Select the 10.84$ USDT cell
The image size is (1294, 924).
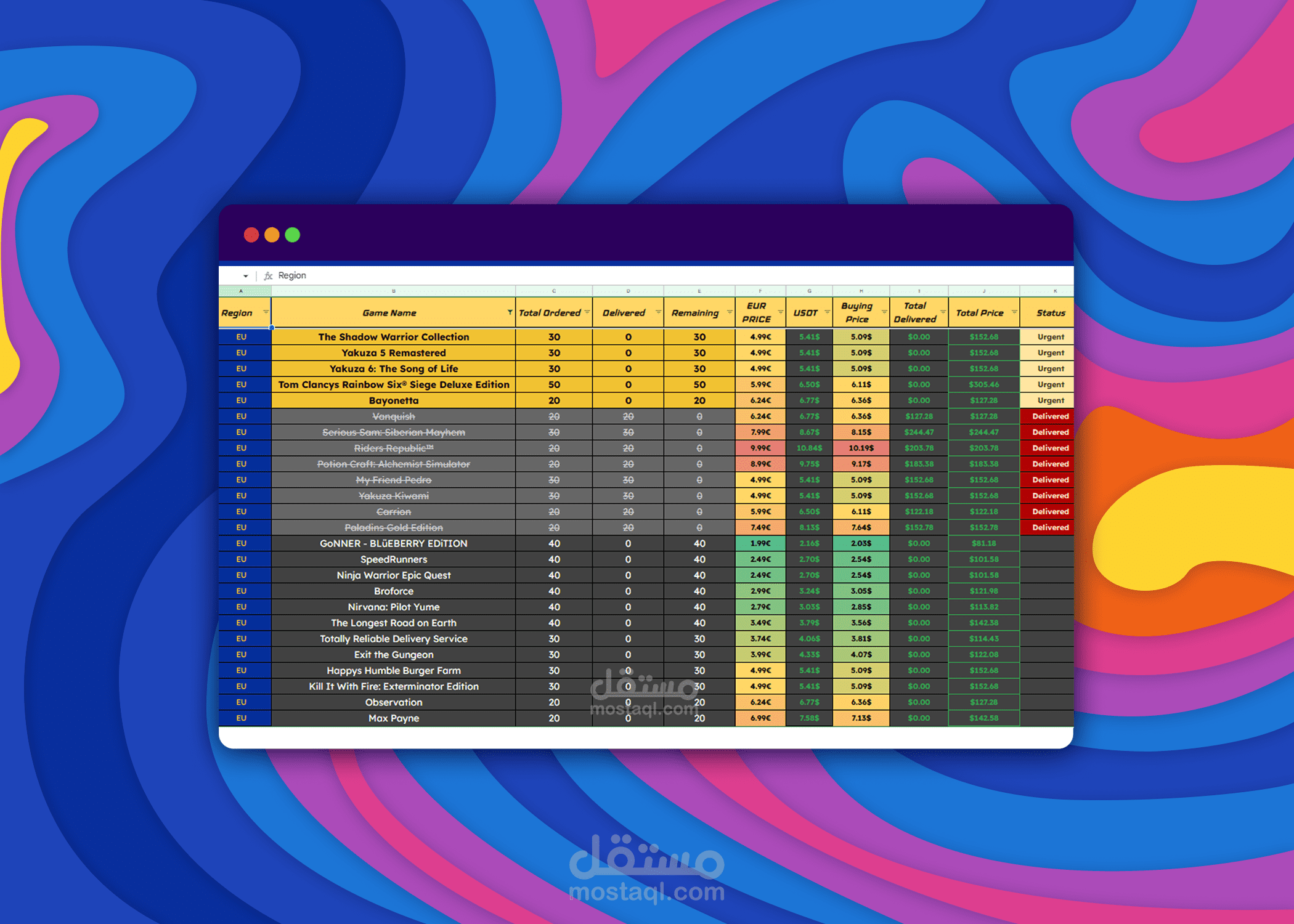[x=809, y=448]
